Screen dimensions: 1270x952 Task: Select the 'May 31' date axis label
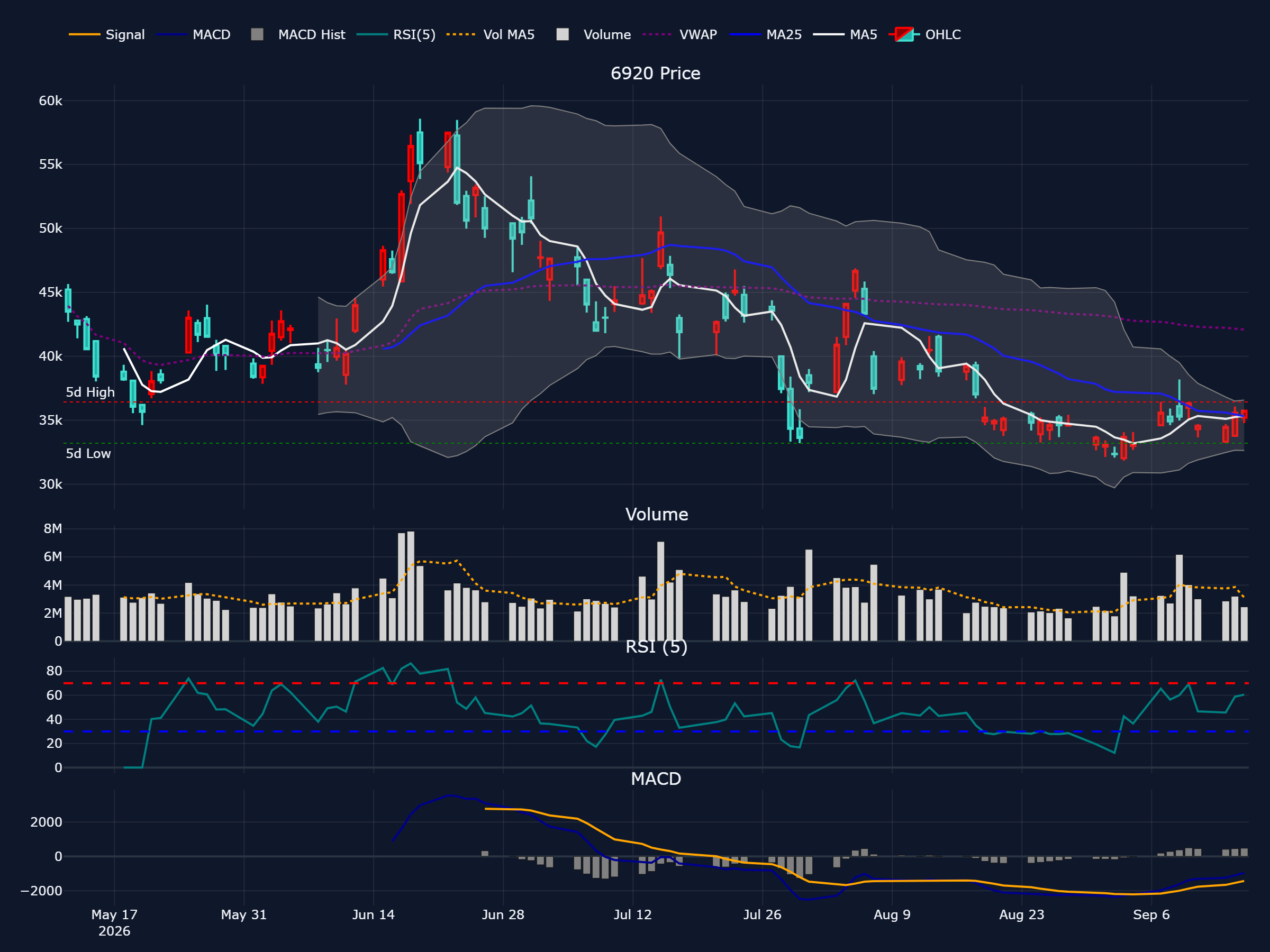pyautogui.click(x=244, y=914)
